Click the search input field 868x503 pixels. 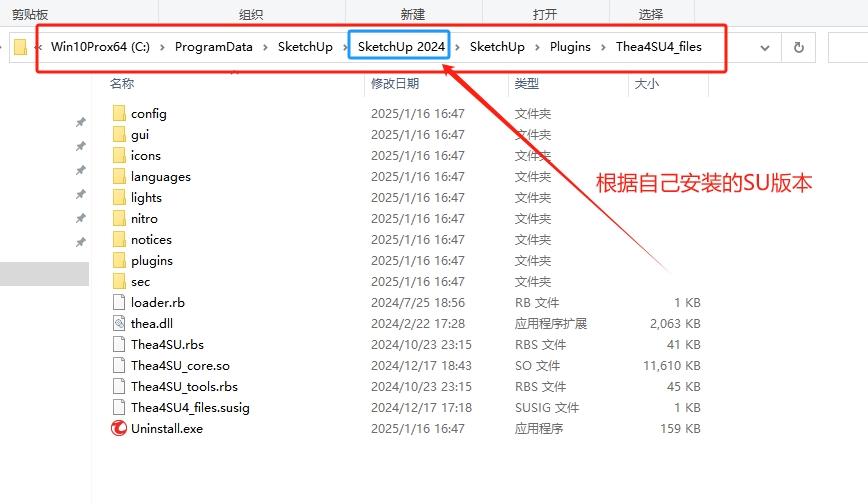click(848, 48)
